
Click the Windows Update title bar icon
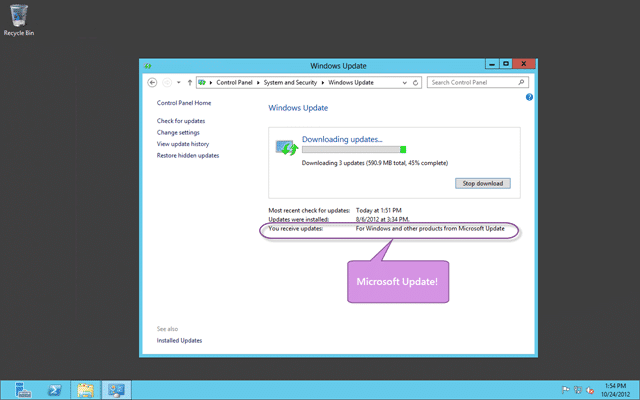click(148, 66)
